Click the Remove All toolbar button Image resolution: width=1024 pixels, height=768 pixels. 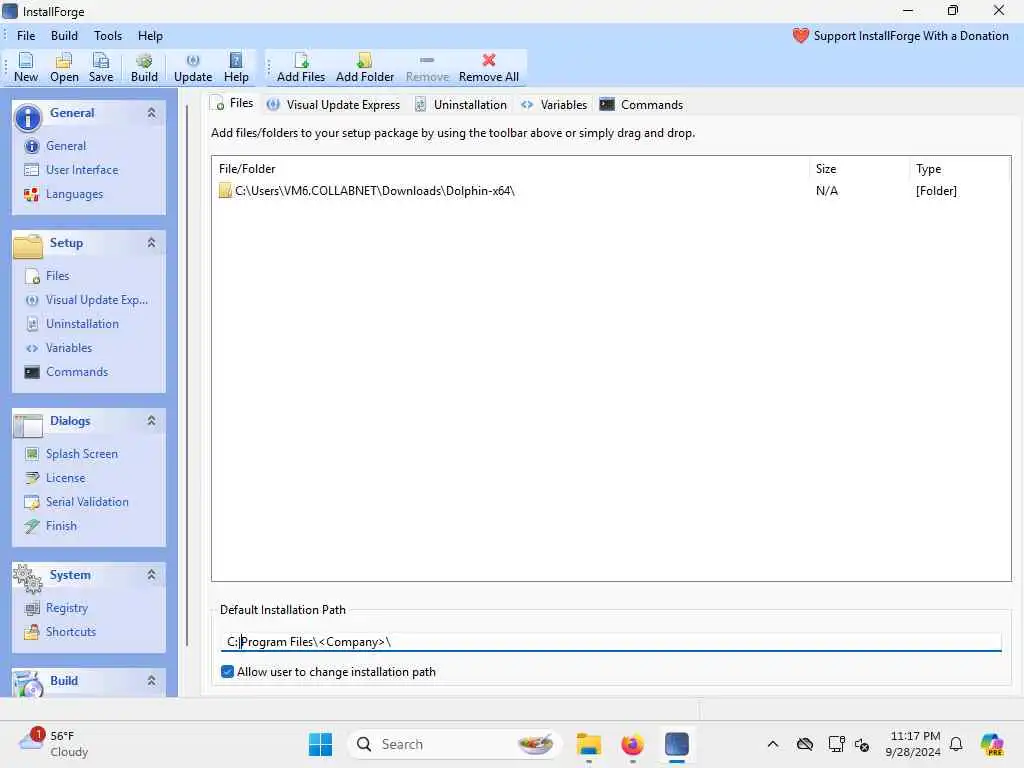(x=488, y=67)
